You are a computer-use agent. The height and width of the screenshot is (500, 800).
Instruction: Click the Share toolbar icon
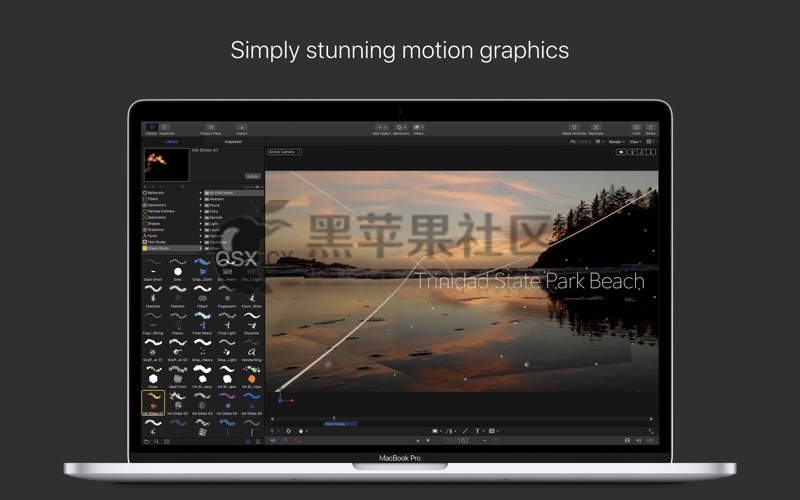tap(651, 129)
